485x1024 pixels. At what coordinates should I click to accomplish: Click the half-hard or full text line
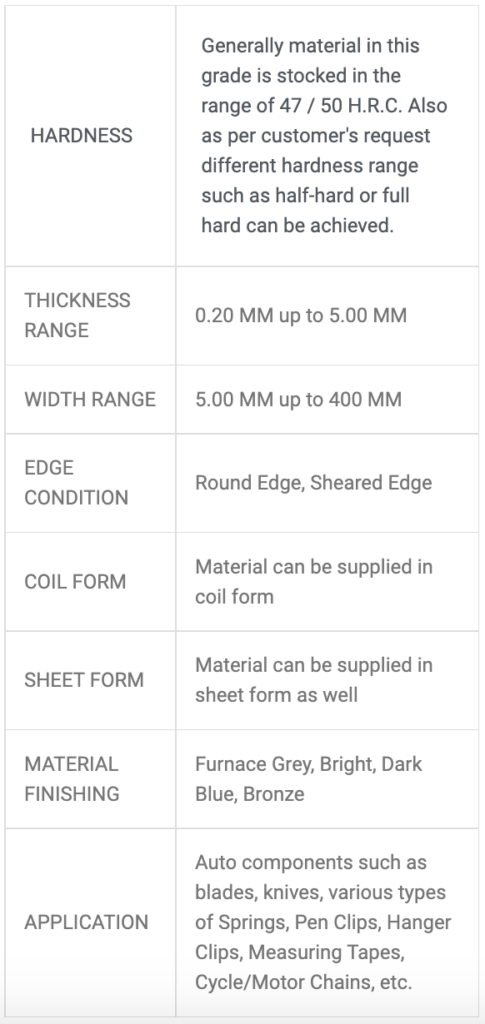[x=305, y=195]
